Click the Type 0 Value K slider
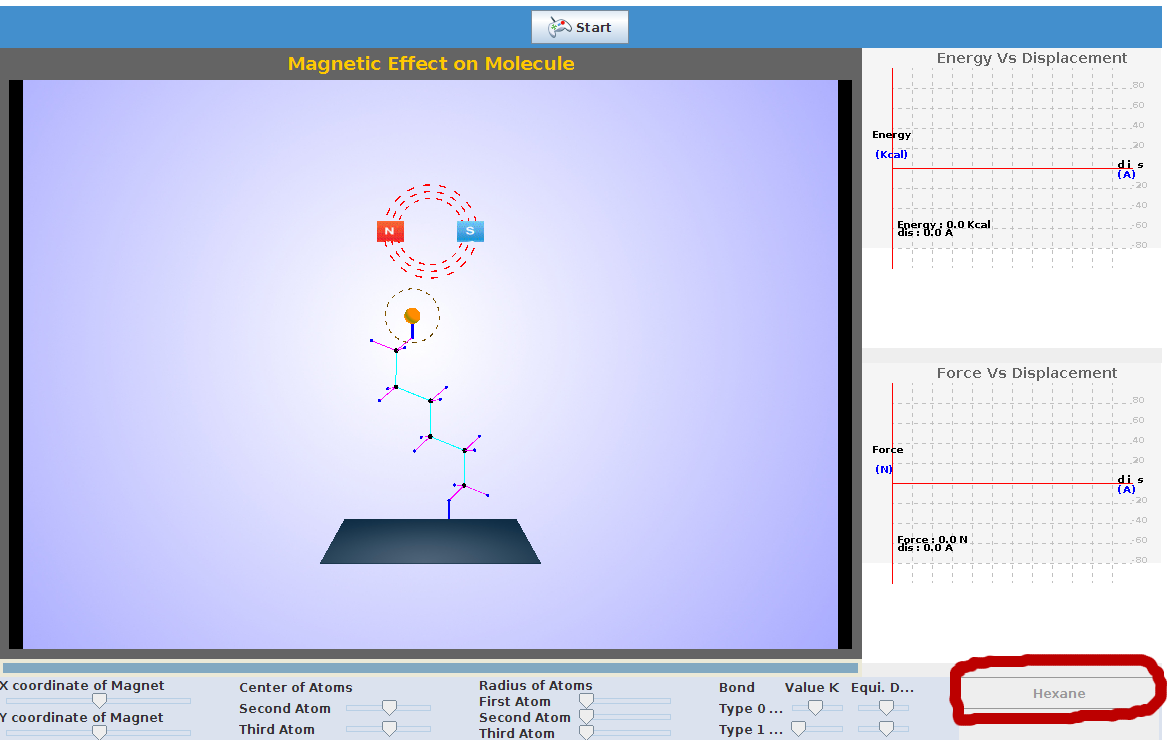The image size is (1170, 751). coord(816,708)
